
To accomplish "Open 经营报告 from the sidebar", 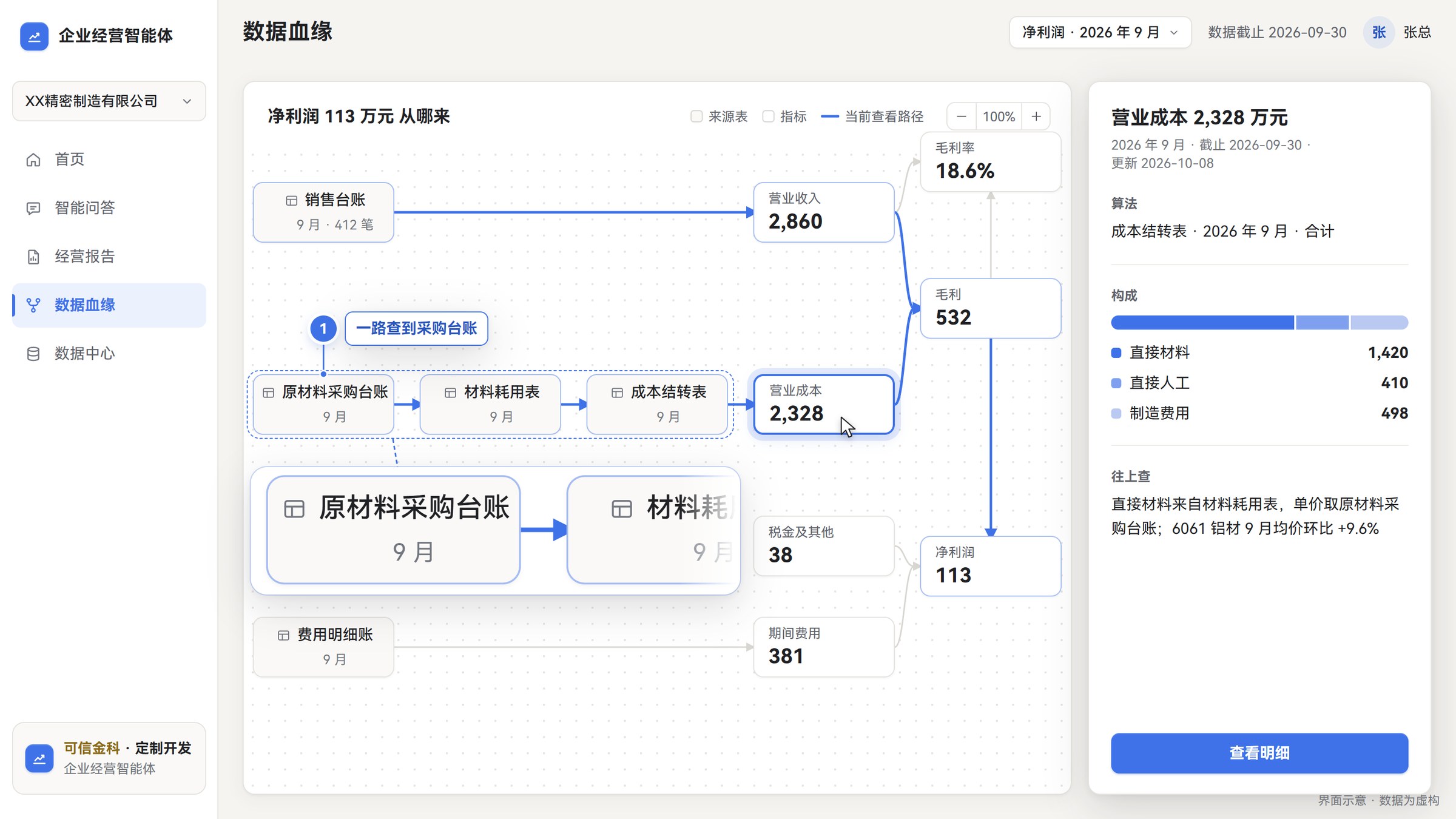I will [x=109, y=257].
